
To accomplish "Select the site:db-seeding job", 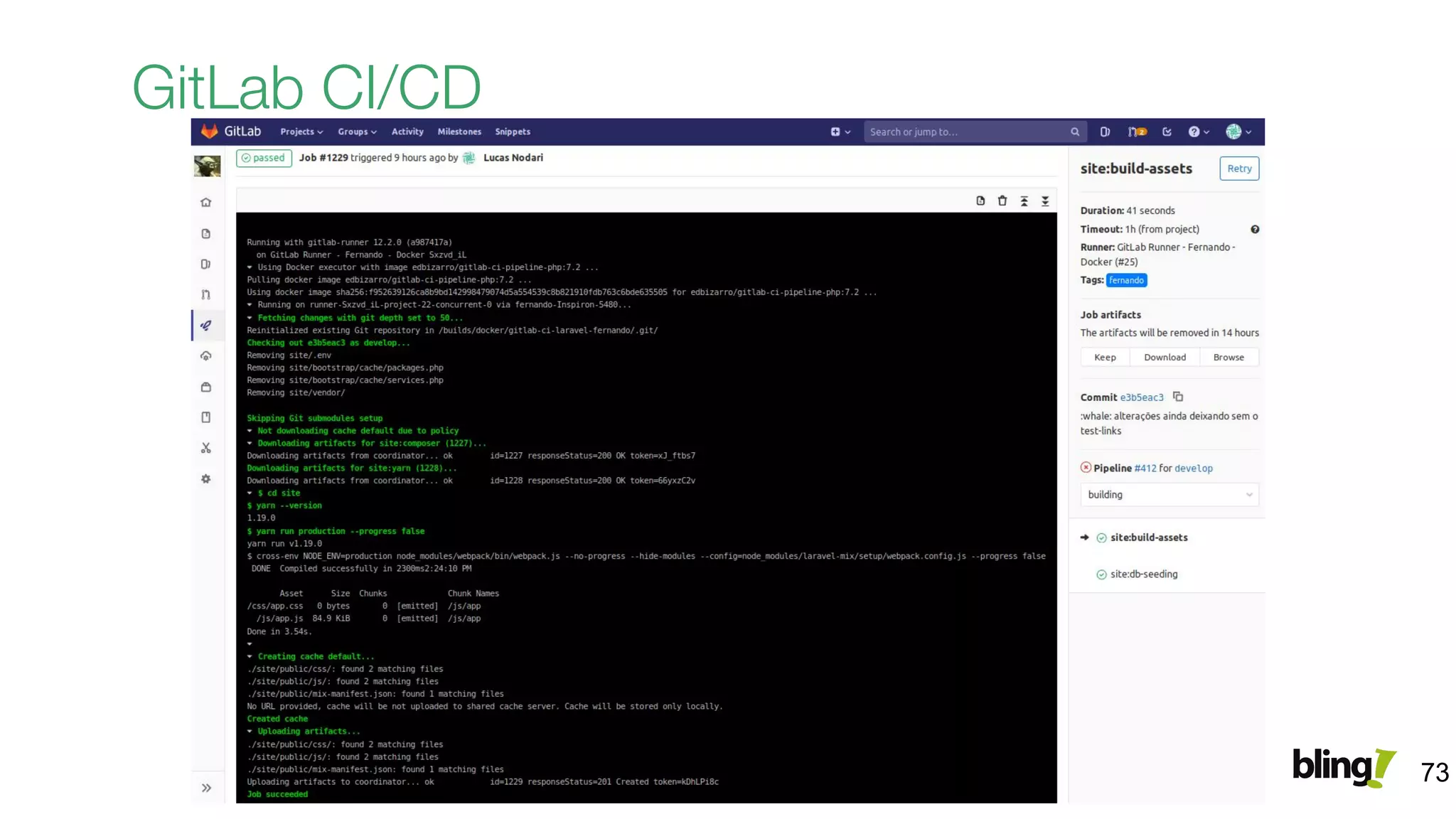I will point(1144,574).
